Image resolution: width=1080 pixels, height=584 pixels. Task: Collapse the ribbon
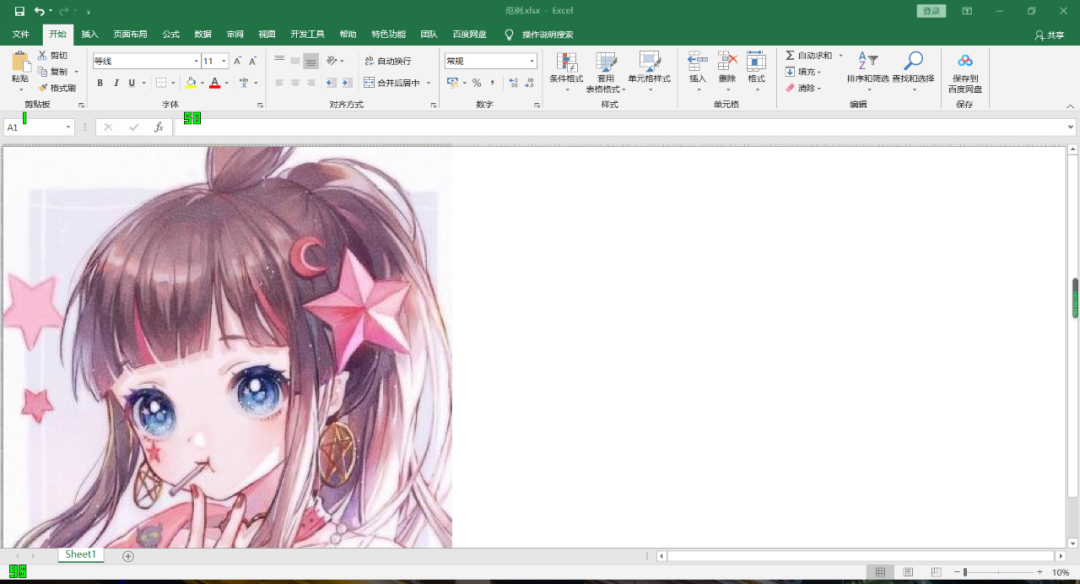pyautogui.click(x=1070, y=105)
